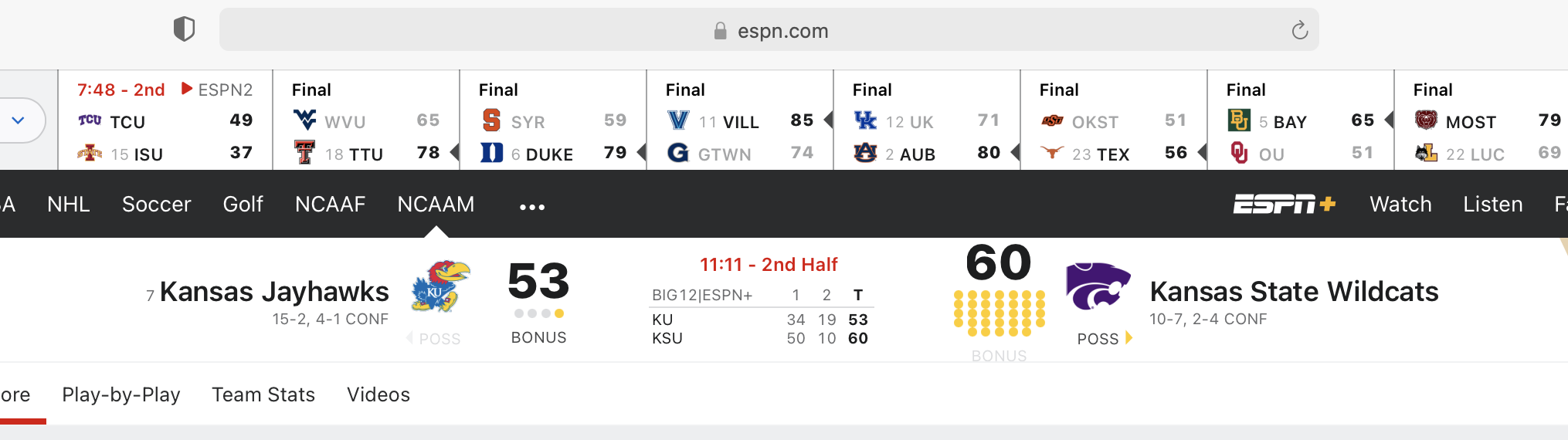
Task: Expand the scoreboard league dropdown chevron
Action: tap(19, 120)
